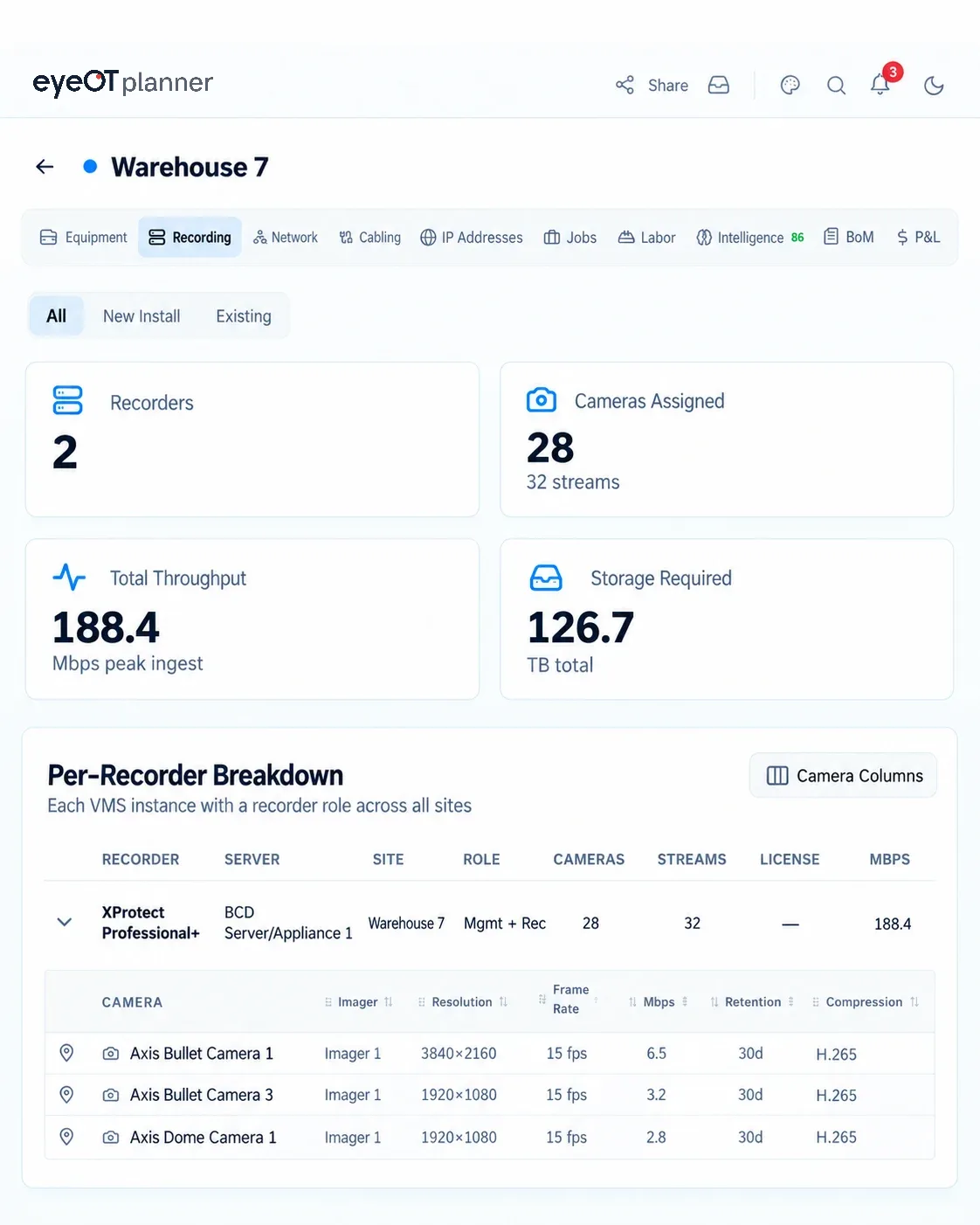Click the STREAMS column header

pos(692,860)
